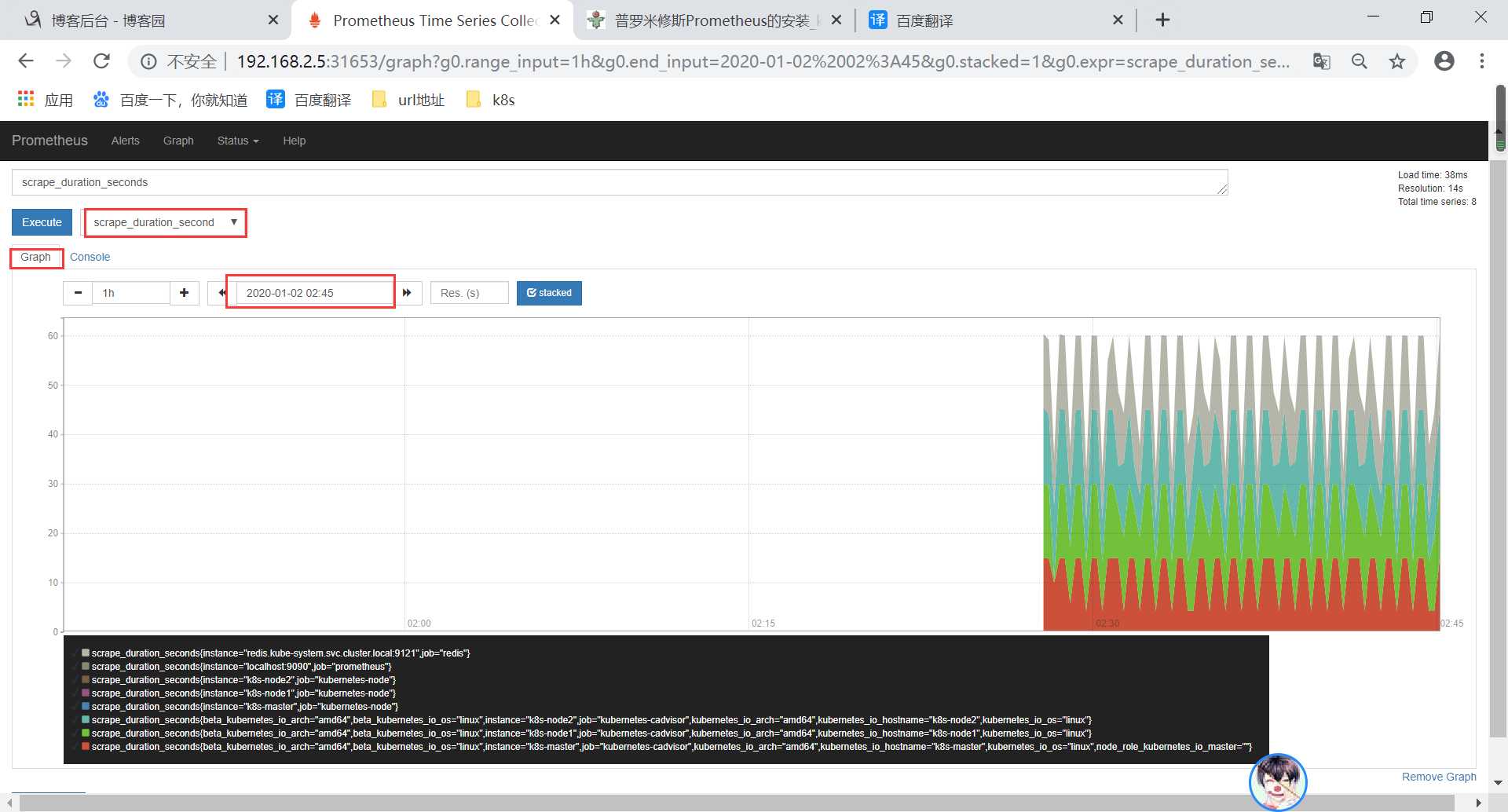1508x812 pixels.
Task: Open the Chrome profile avatar
Action: [x=1444, y=61]
